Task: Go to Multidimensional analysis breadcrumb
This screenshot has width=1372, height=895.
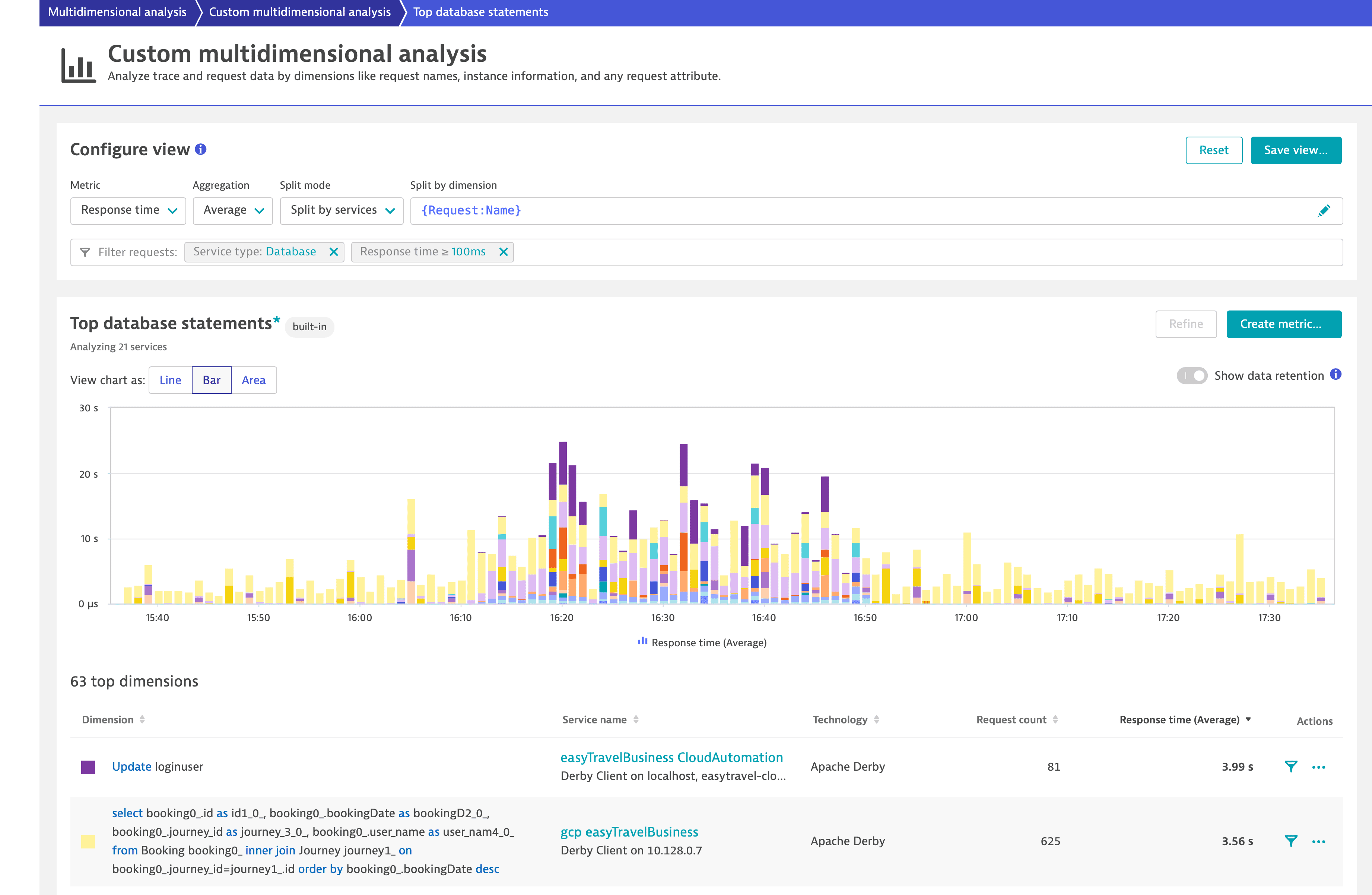Action: coord(117,12)
